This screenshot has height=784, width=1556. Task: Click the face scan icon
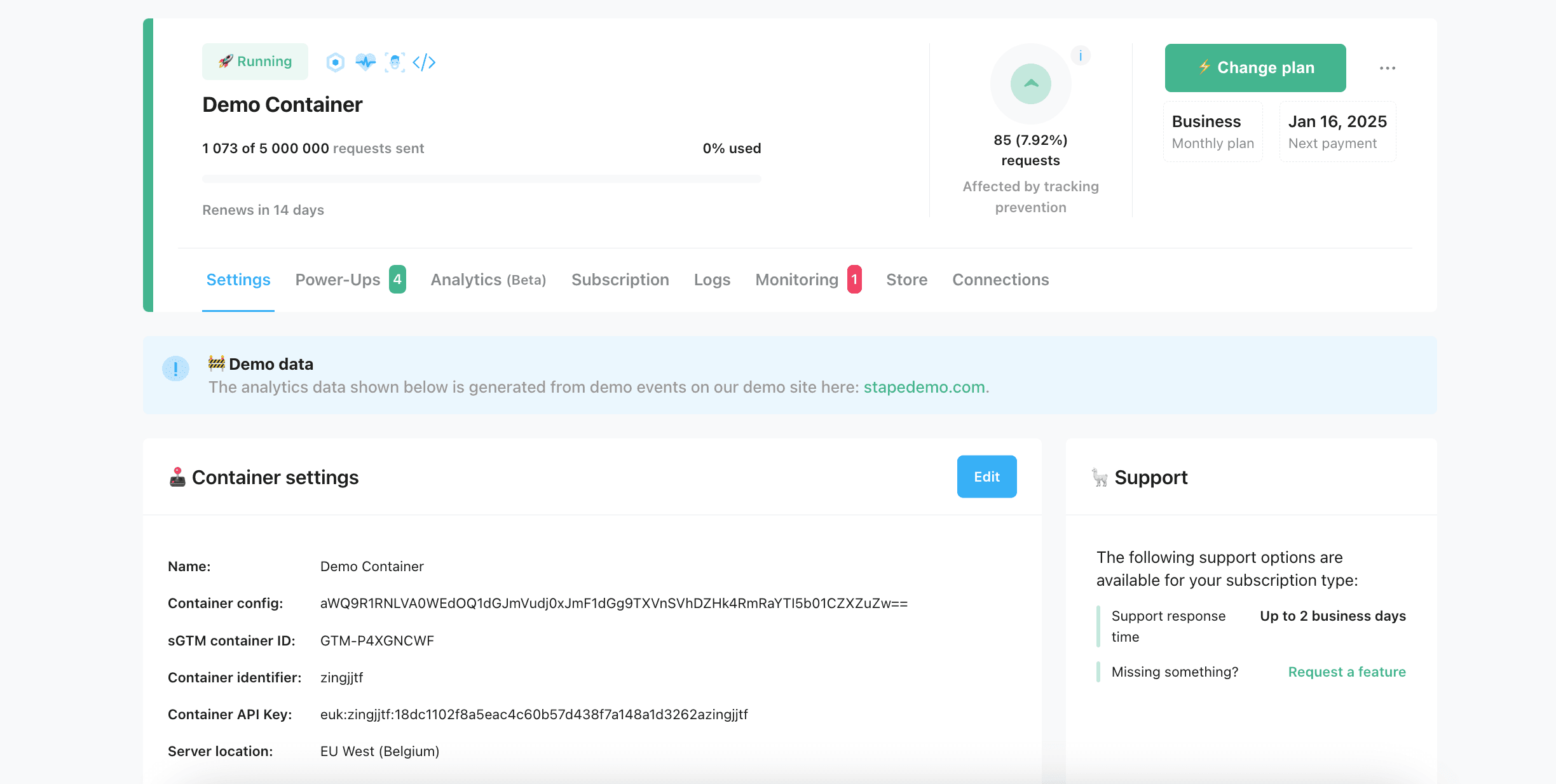pos(395,62)
